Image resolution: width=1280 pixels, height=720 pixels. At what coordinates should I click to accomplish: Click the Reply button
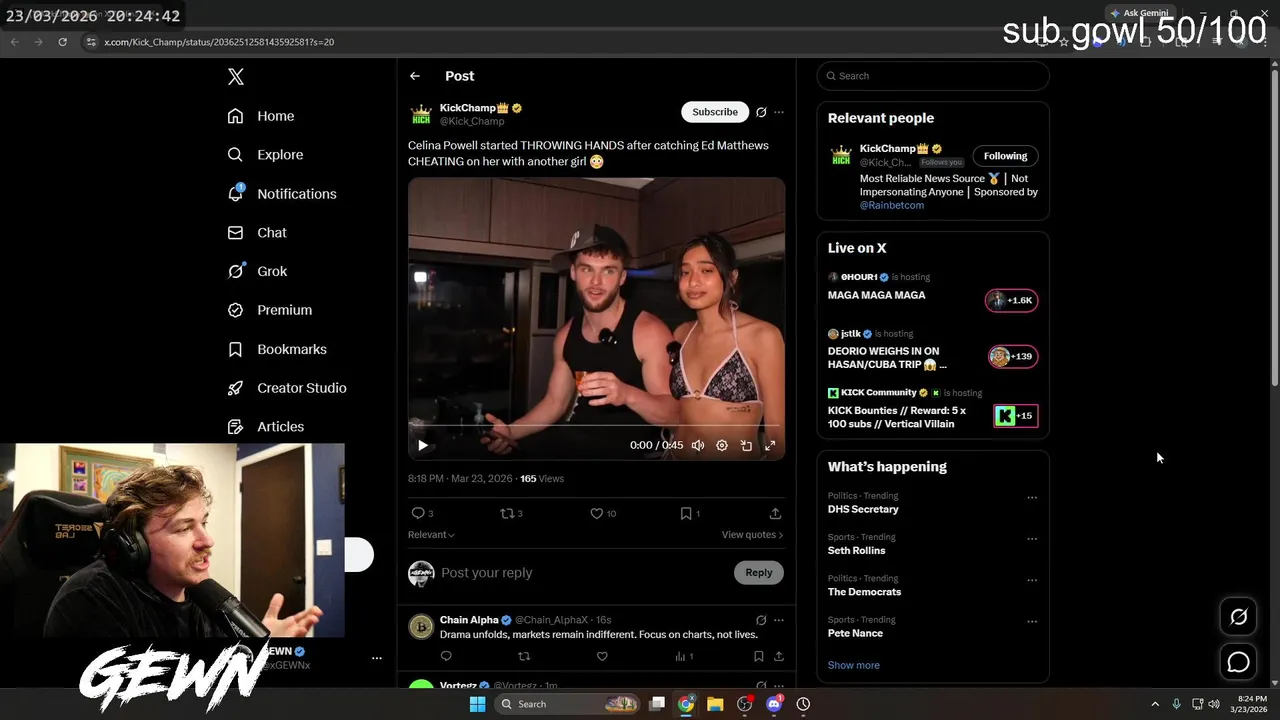(759, 573)
